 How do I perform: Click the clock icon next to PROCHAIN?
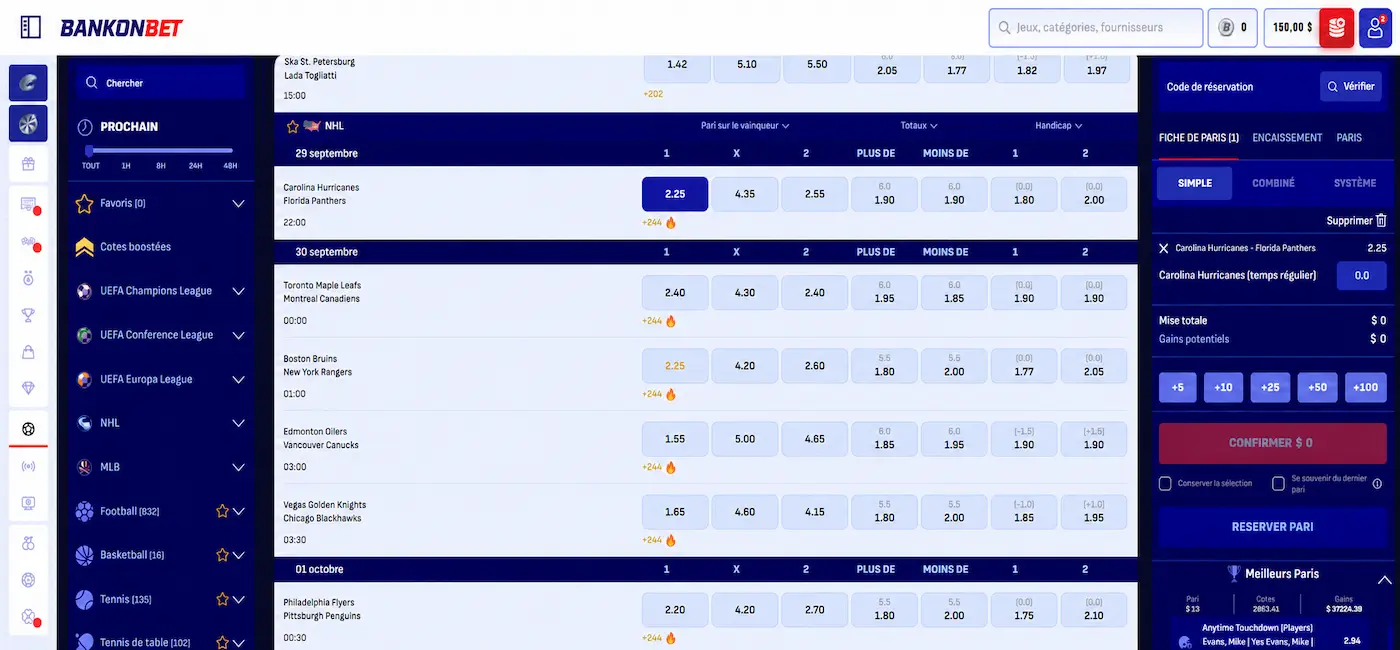coord(85,127)
